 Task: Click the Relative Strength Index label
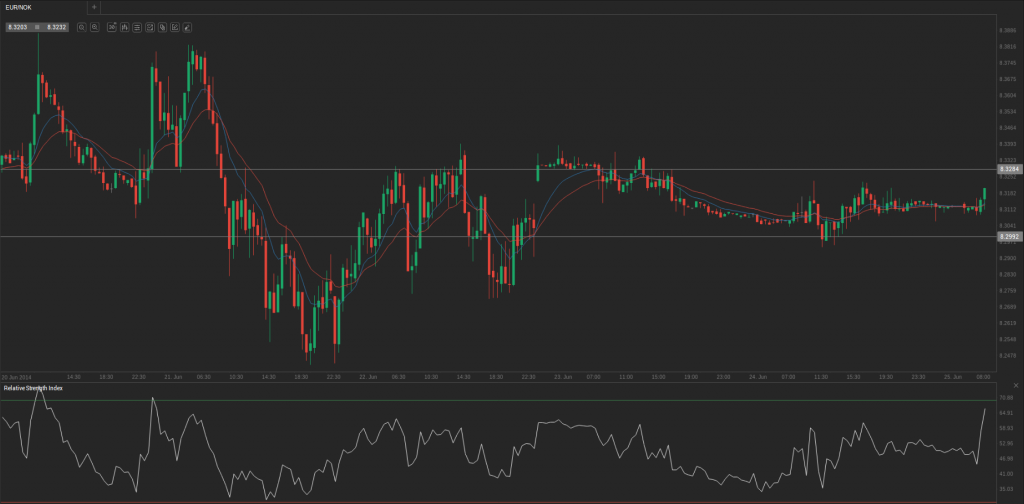[x=33, y=388]
